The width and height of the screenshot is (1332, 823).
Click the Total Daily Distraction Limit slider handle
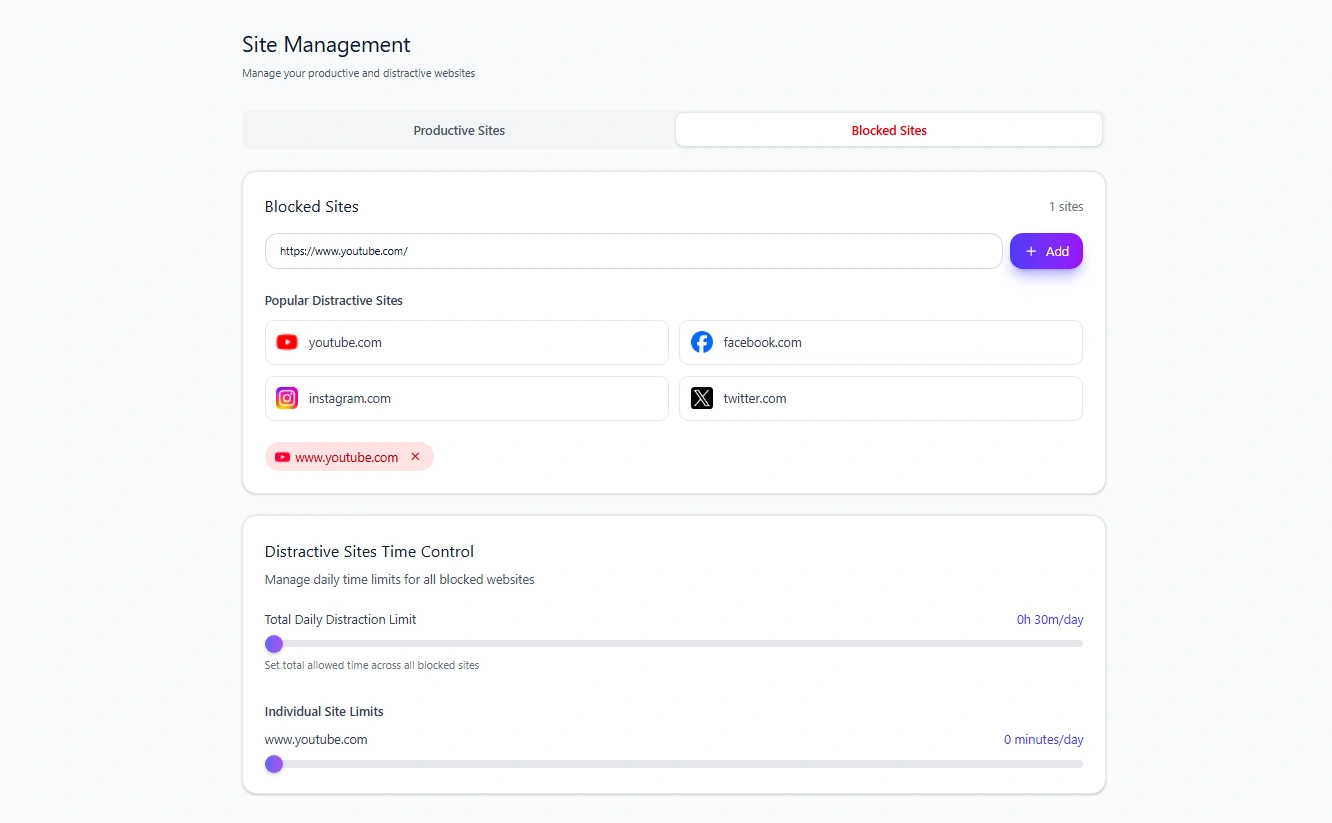274,644
